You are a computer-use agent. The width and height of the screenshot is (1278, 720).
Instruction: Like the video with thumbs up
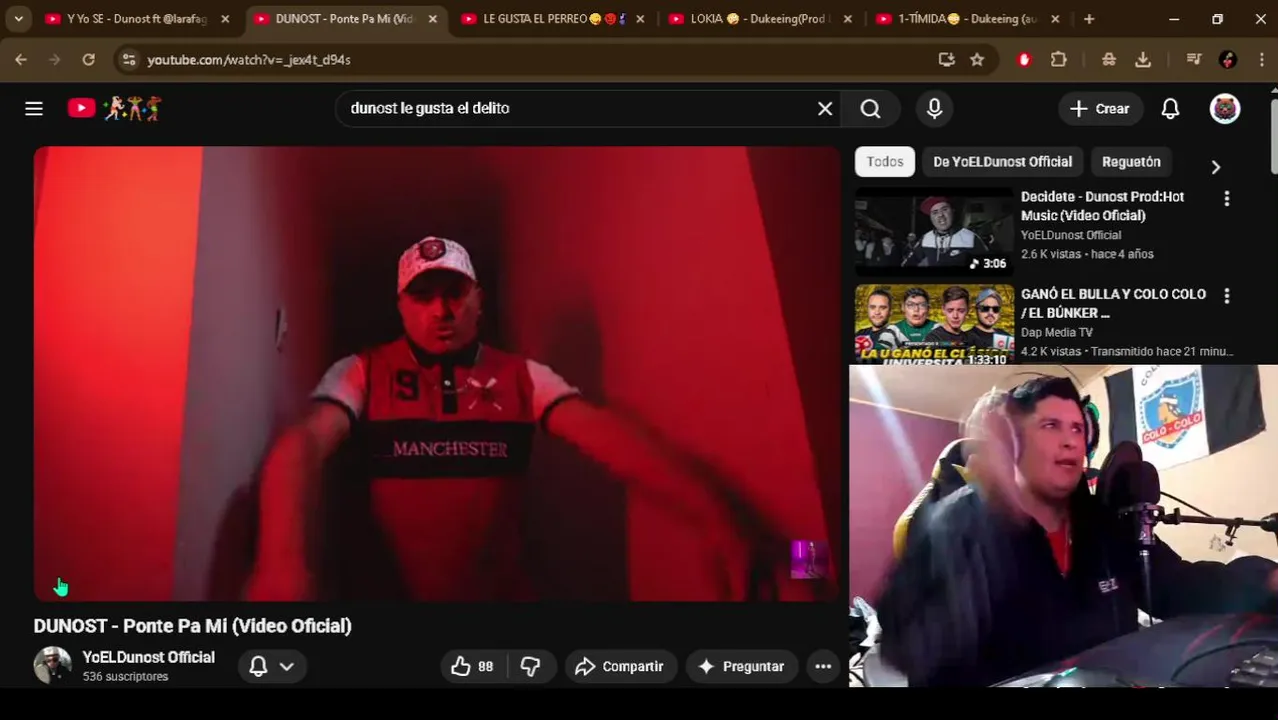473,666
